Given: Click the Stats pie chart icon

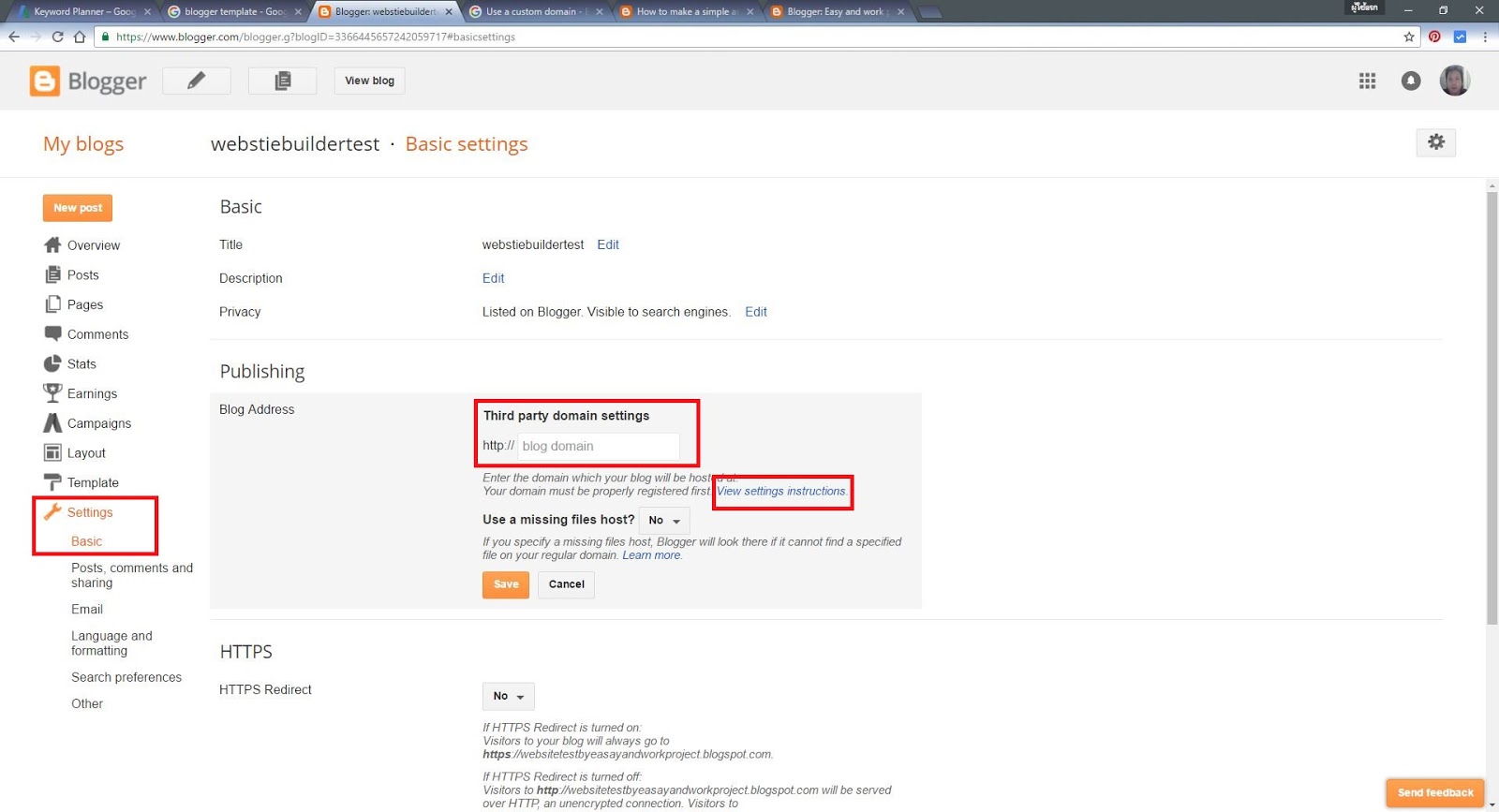Looking at the screenshot, I should 52,363.
